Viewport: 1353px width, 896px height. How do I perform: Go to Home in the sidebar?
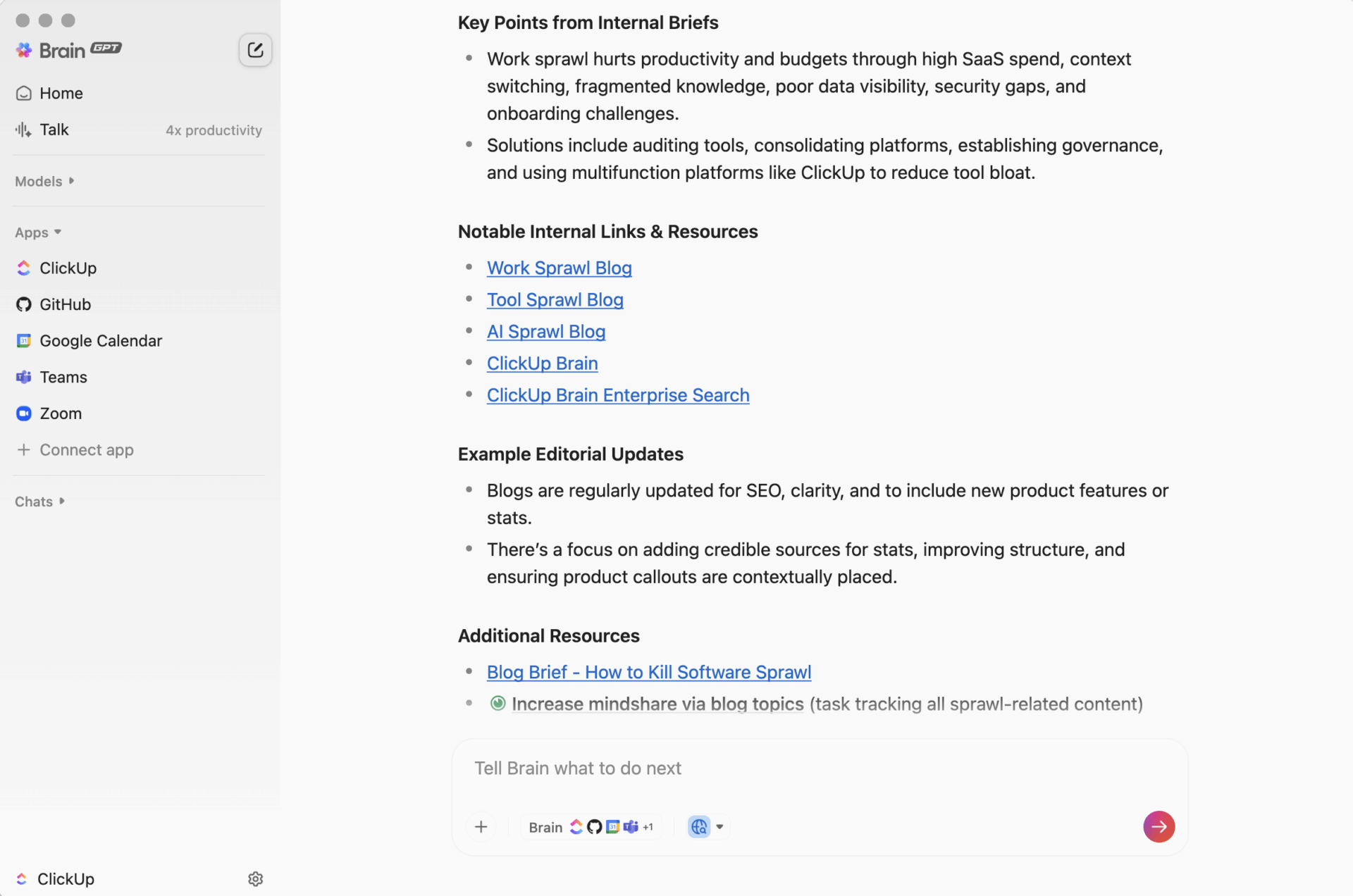coord(61,93)
